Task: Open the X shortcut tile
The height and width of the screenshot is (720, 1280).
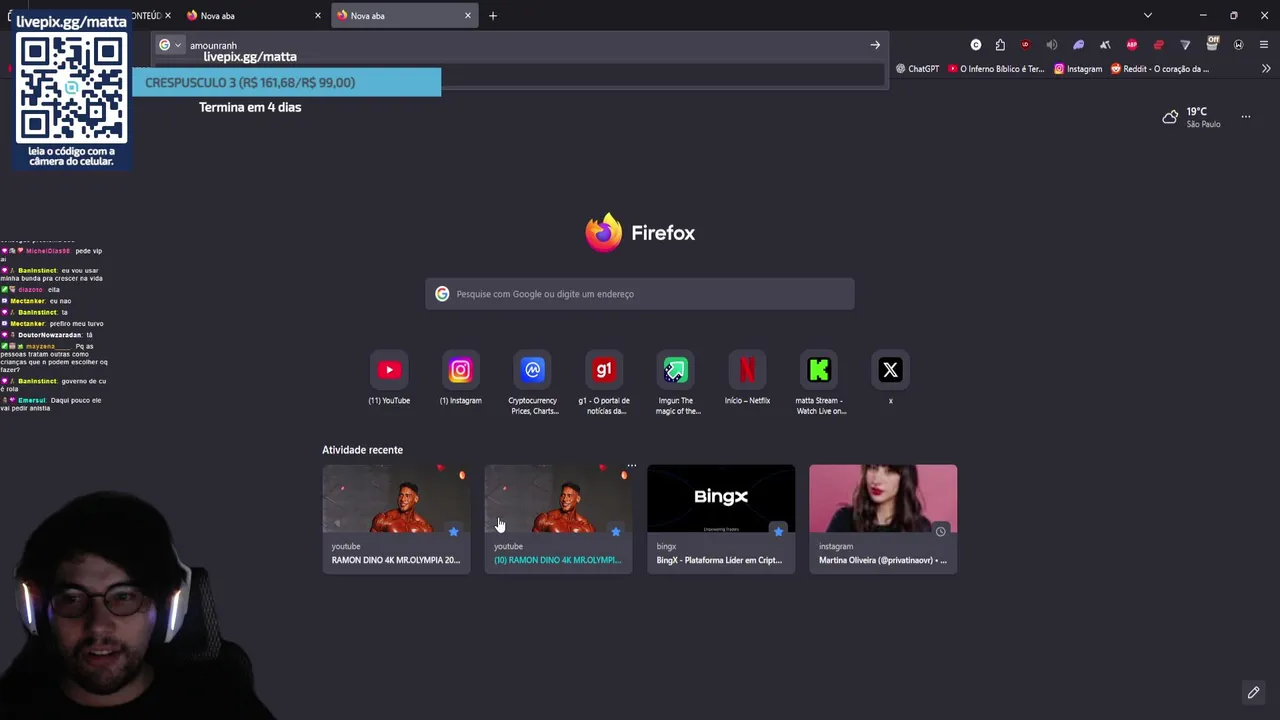Action: [x=890, y=371]
